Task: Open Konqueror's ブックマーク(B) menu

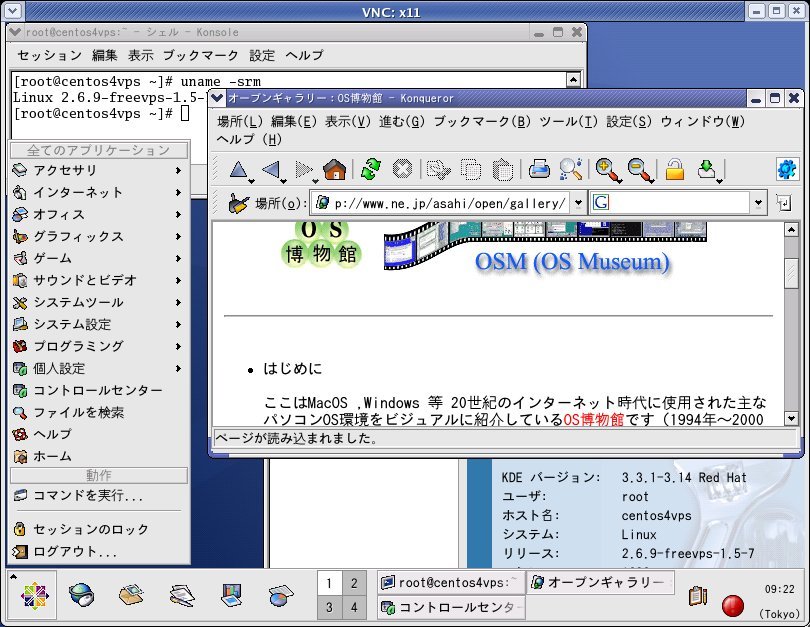Action: coord(482,121)
